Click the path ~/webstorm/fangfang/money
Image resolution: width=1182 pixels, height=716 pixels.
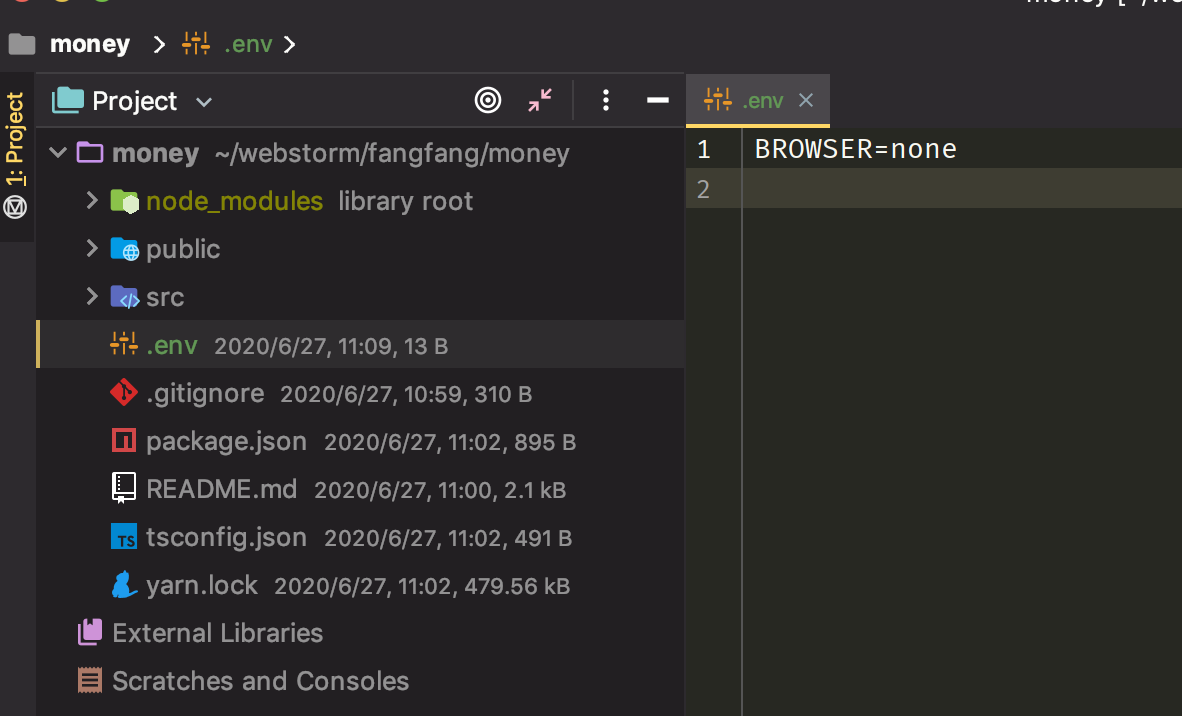coord(392,154)
